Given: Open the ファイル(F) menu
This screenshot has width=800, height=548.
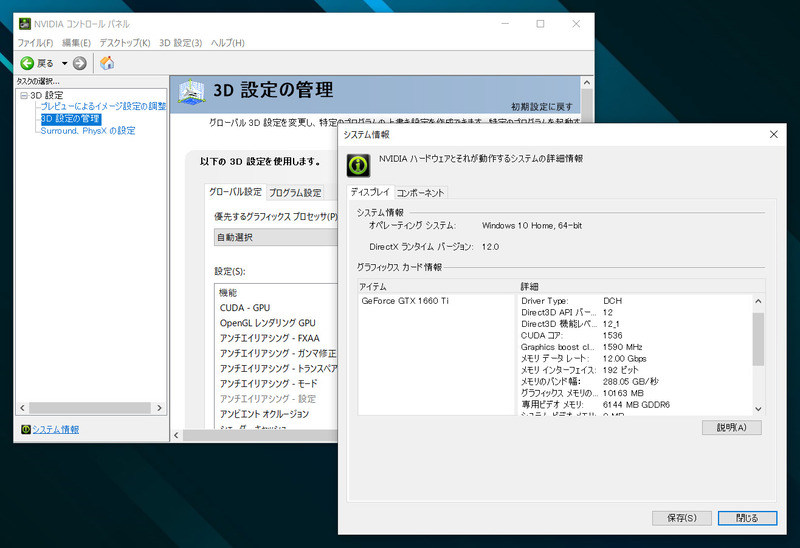Looking at the screenshot, I should pos(35,43).
